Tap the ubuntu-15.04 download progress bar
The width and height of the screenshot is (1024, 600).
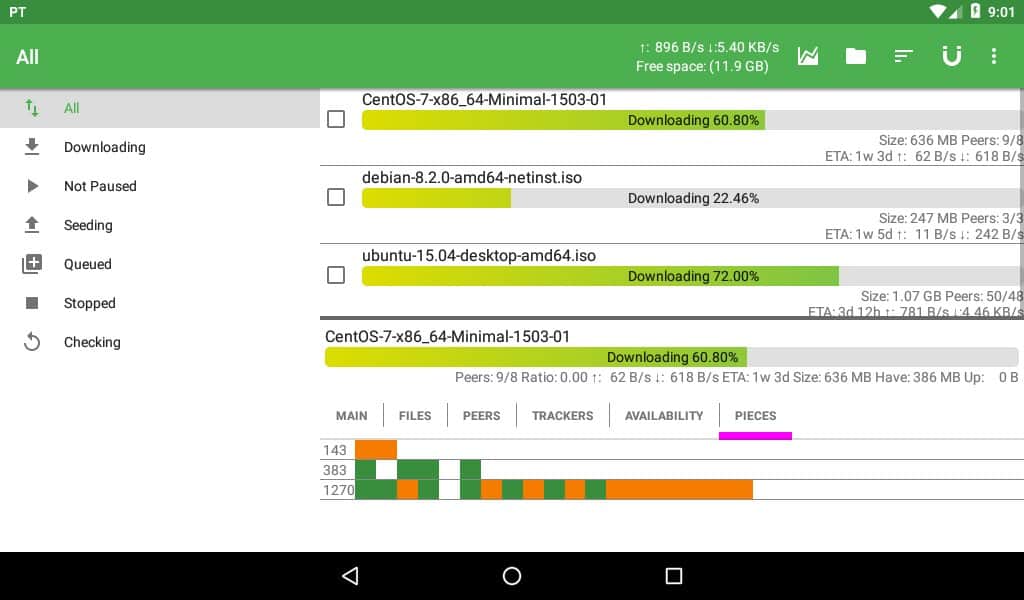pos(690,276)
